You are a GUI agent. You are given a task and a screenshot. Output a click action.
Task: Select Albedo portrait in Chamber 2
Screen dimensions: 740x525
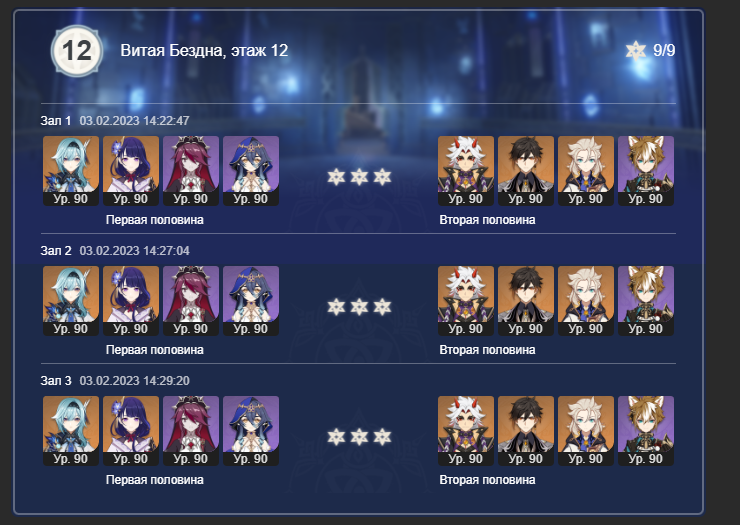pos(586,301)
